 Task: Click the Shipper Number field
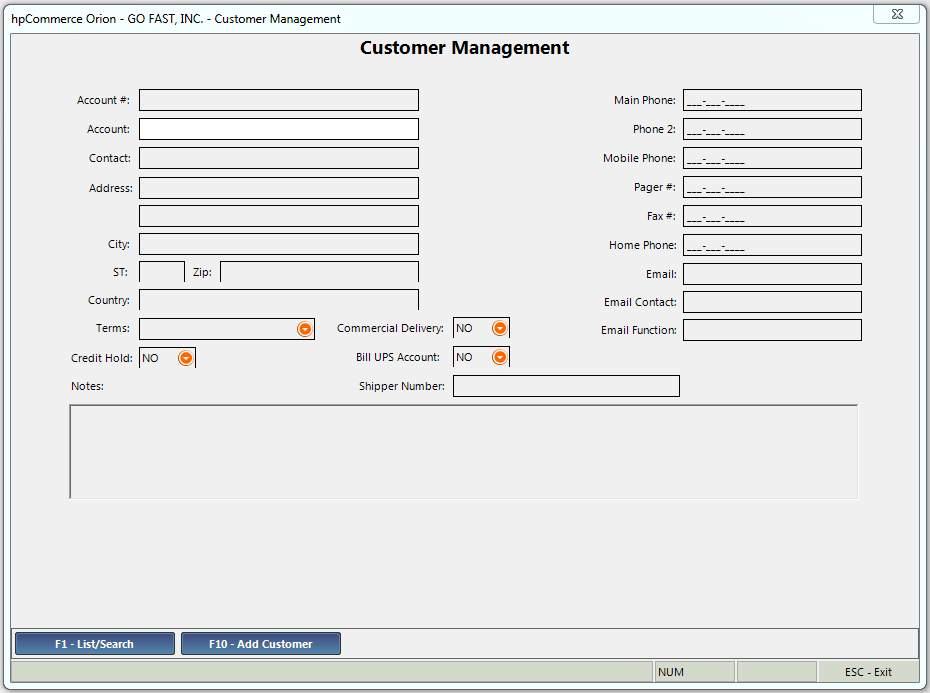coord(566,386)
